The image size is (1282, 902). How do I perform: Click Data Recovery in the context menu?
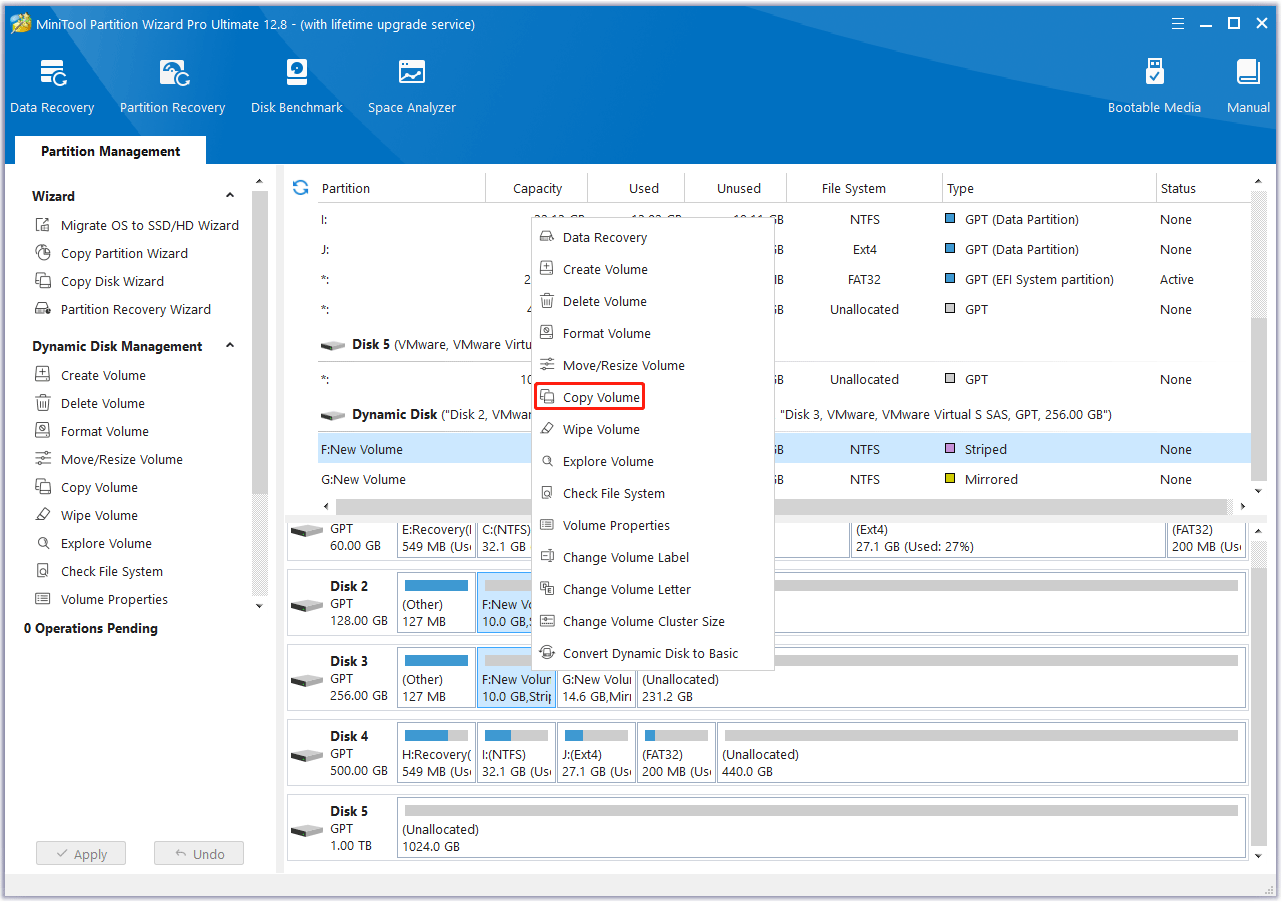point(653,237)
